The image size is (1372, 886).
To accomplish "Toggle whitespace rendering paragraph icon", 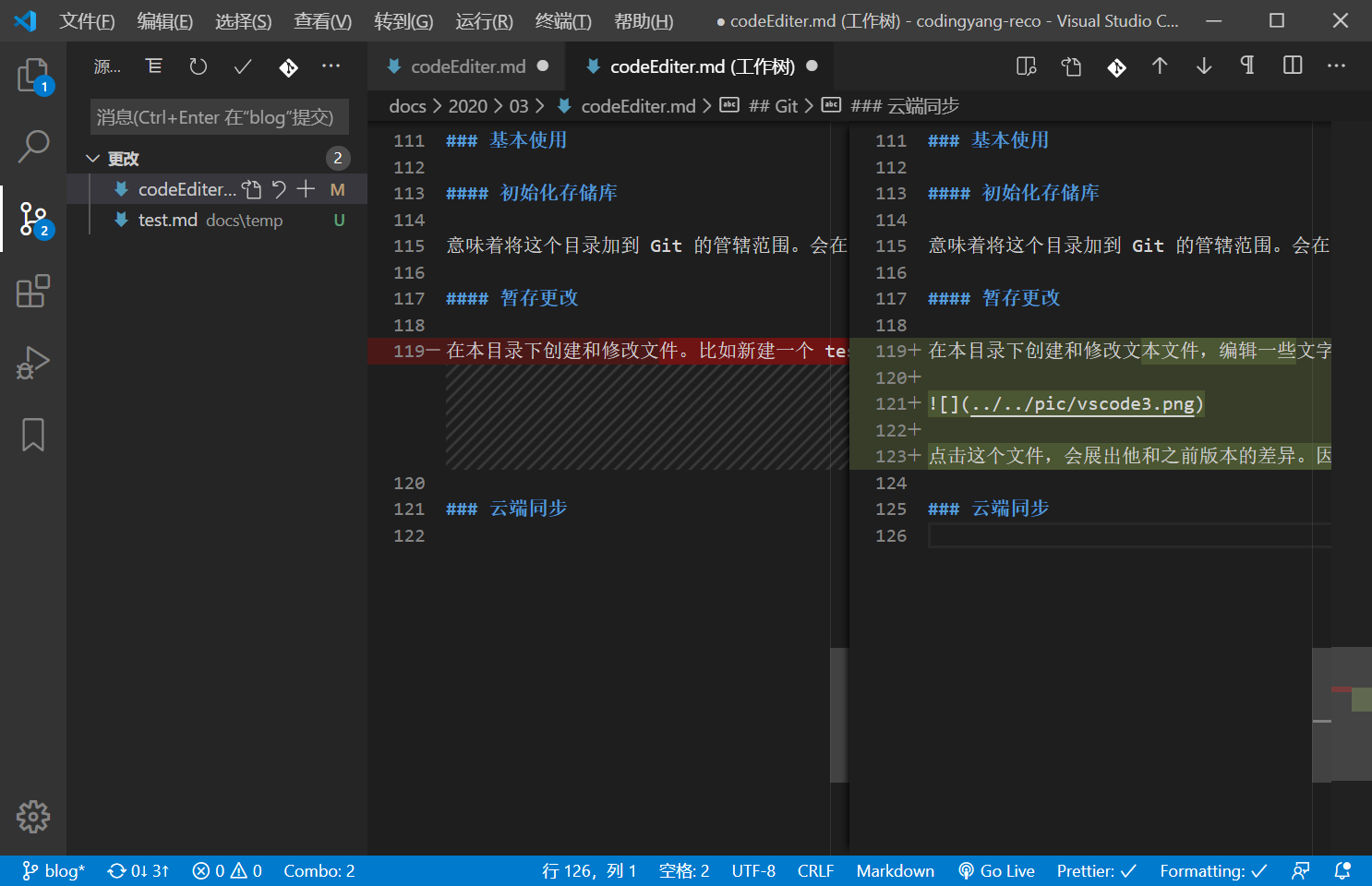I will click(x=1247, y=66).
